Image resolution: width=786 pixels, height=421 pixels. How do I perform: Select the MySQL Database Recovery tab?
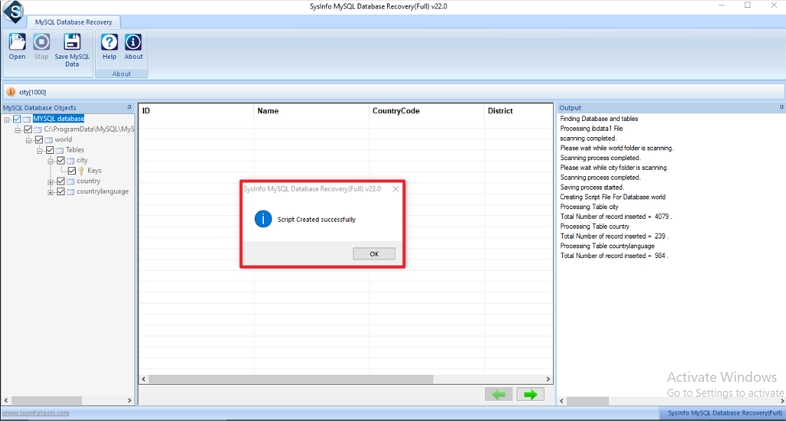click(73, 21)
